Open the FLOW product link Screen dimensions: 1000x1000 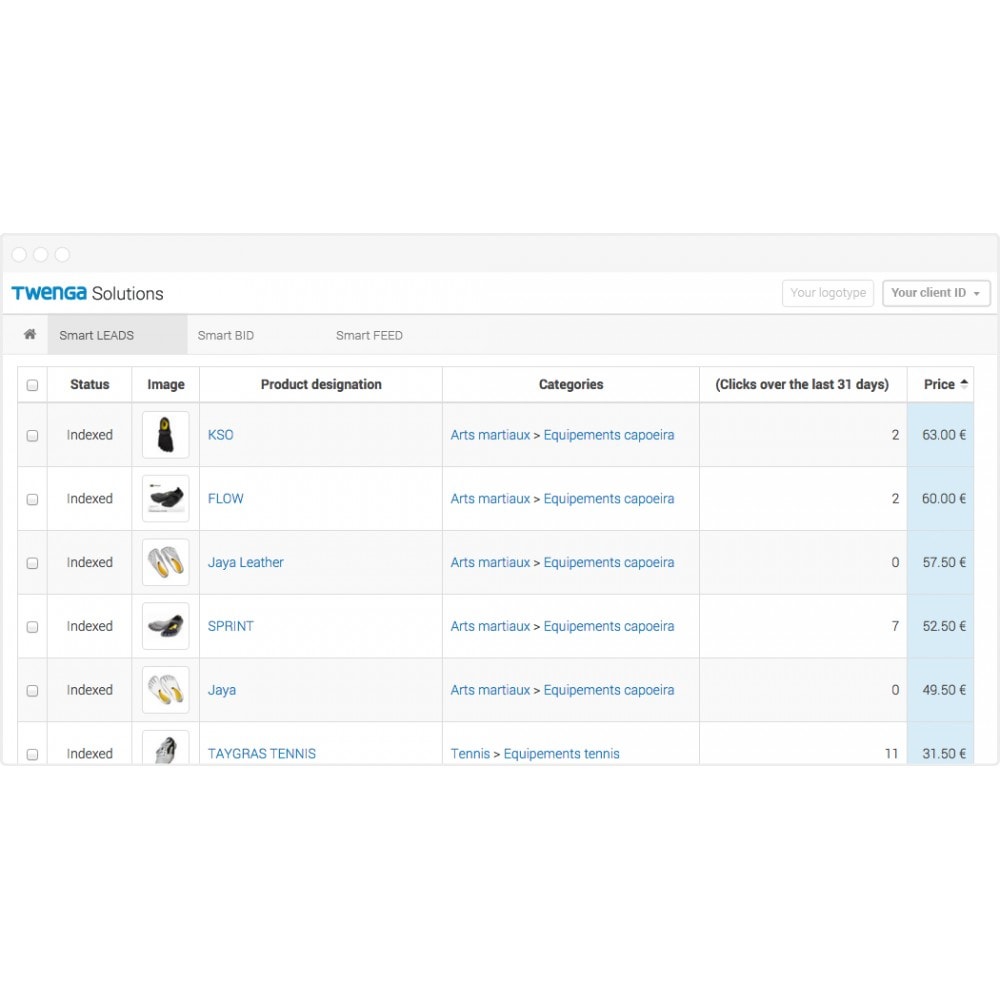226,499
